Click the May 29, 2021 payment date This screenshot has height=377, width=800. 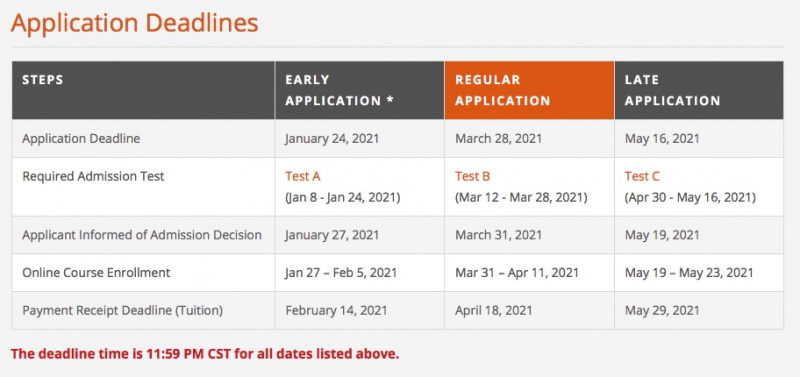point(662,311)
